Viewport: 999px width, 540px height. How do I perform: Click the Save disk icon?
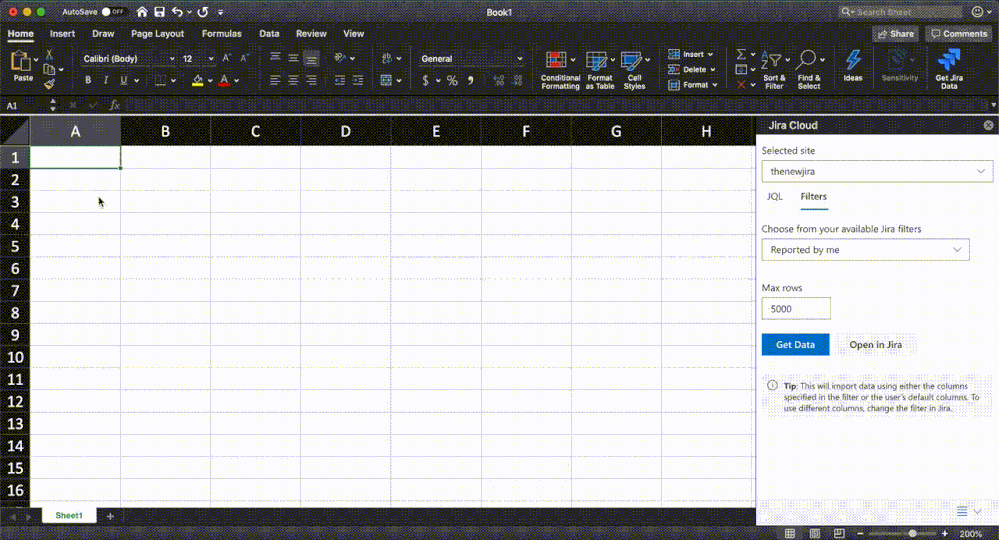pyautogui.click(x=159, y=11)
